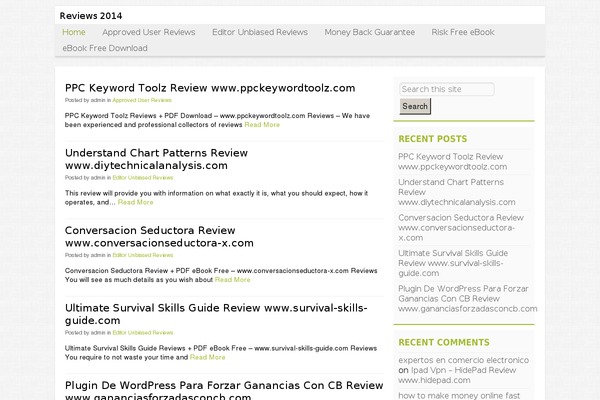The image size is (600, 400).
Task: Open recent post Conversacion Seductora Review
Action: (461, 227)
